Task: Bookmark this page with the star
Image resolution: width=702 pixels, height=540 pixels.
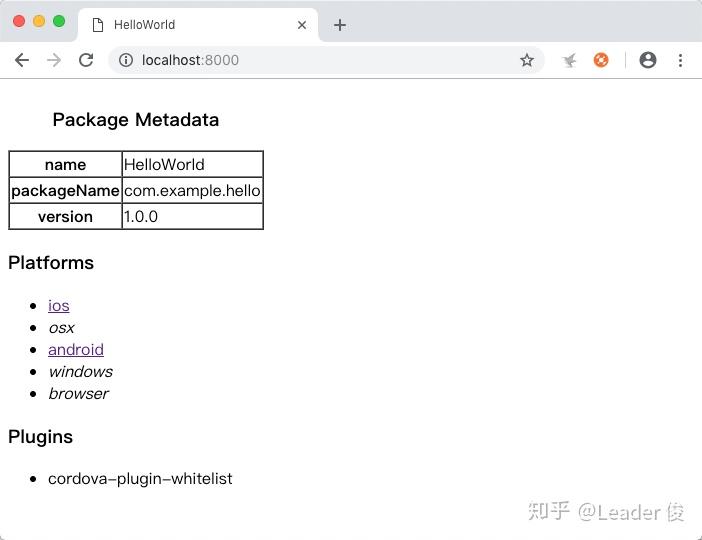Action: click(527, 60)
